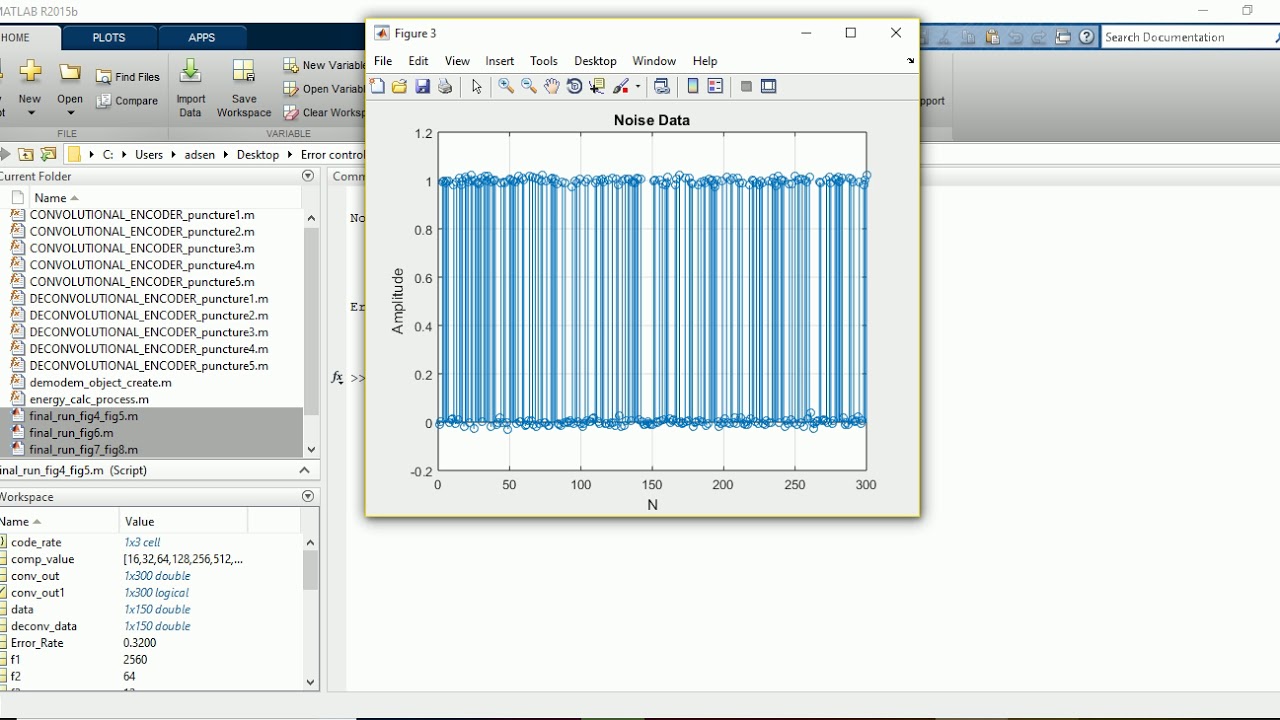
Task: Insert a legend into the figure
Action: pyautogui.click(x=715, y=87)
